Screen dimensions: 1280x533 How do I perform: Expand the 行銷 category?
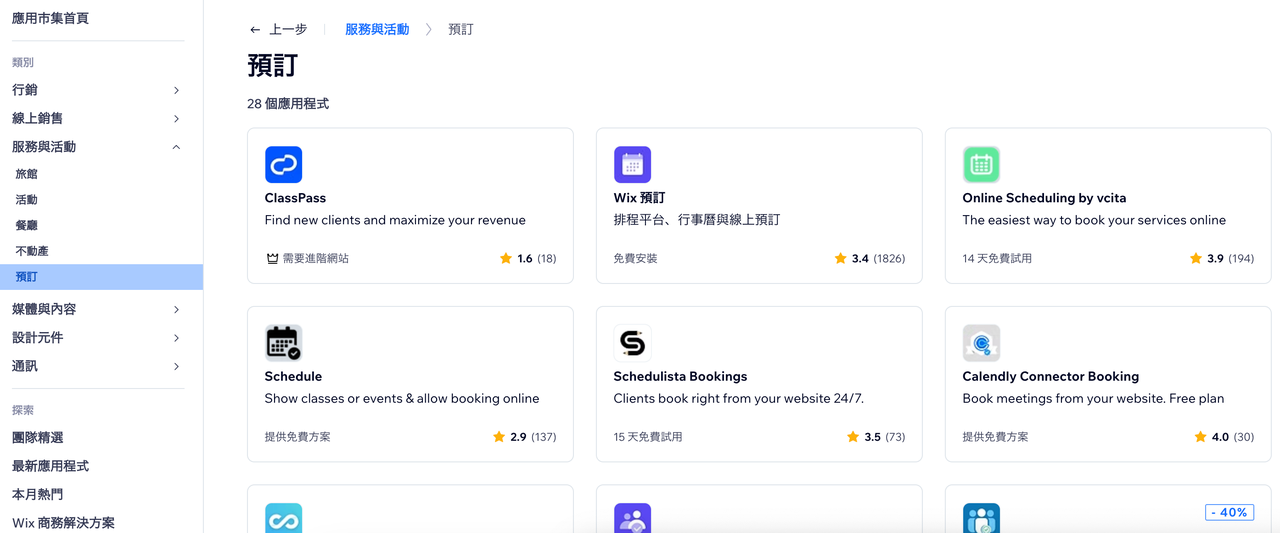(x=176, y=90)
